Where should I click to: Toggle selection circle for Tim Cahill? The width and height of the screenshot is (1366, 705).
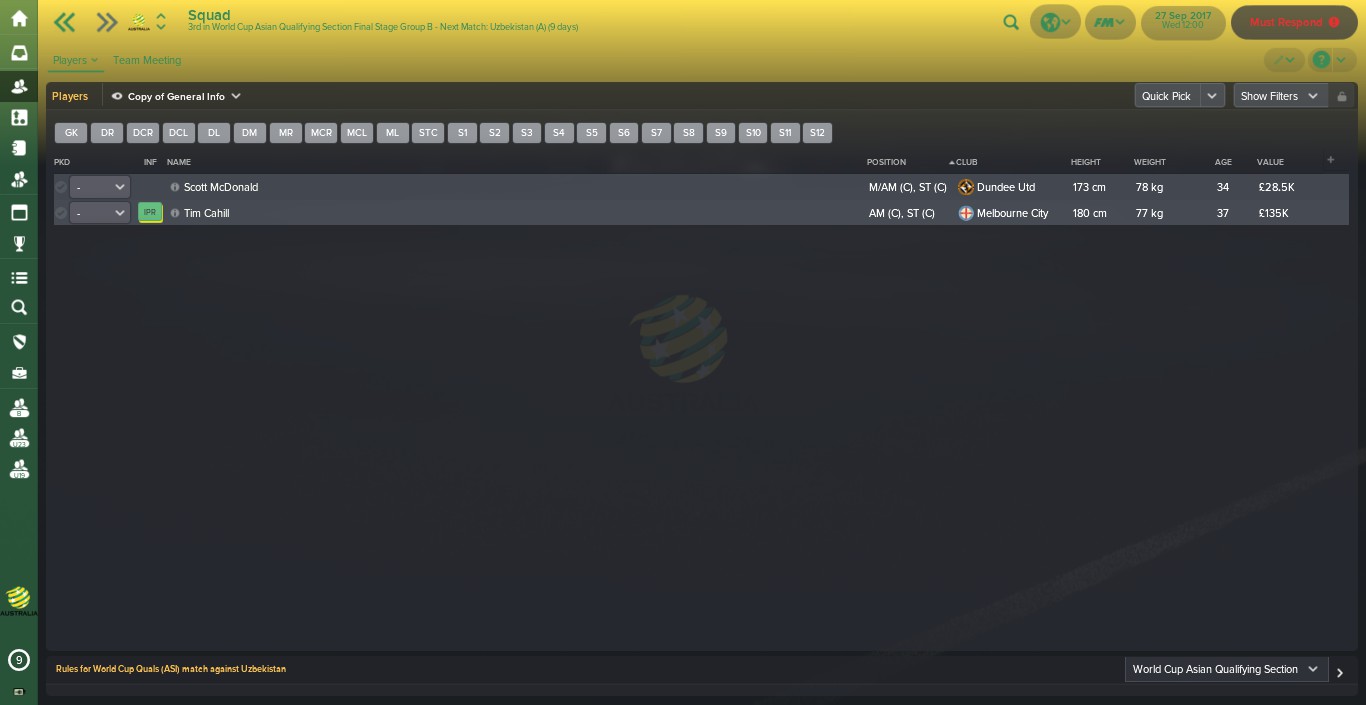(x=61, y=213)
